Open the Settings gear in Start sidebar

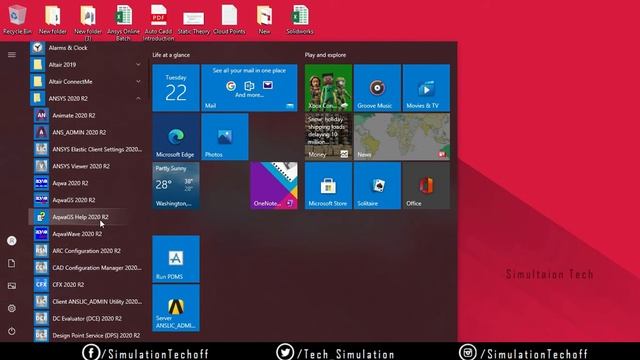(12, 308)
